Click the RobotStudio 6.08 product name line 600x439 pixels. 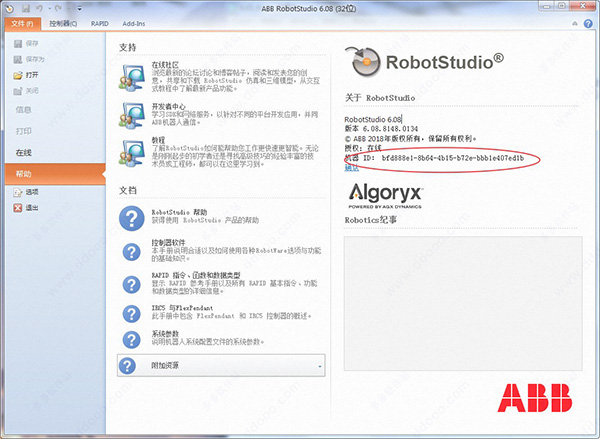point(373,119)
